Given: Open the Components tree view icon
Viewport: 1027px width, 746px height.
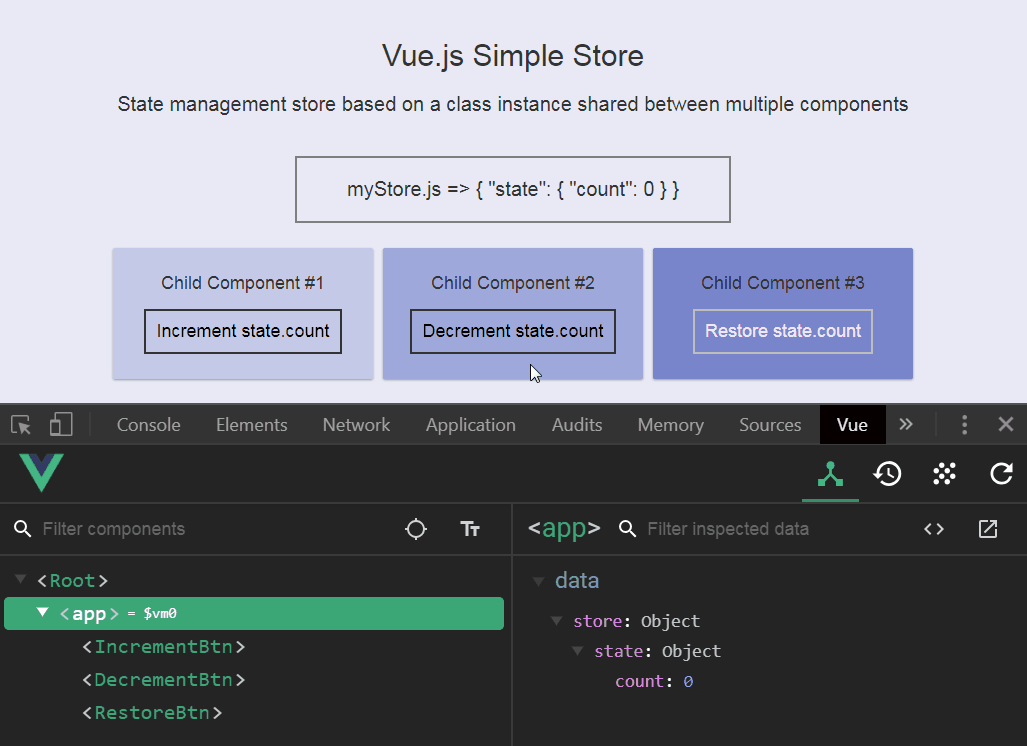Looking at the screenshot, I should pos(830,474).
